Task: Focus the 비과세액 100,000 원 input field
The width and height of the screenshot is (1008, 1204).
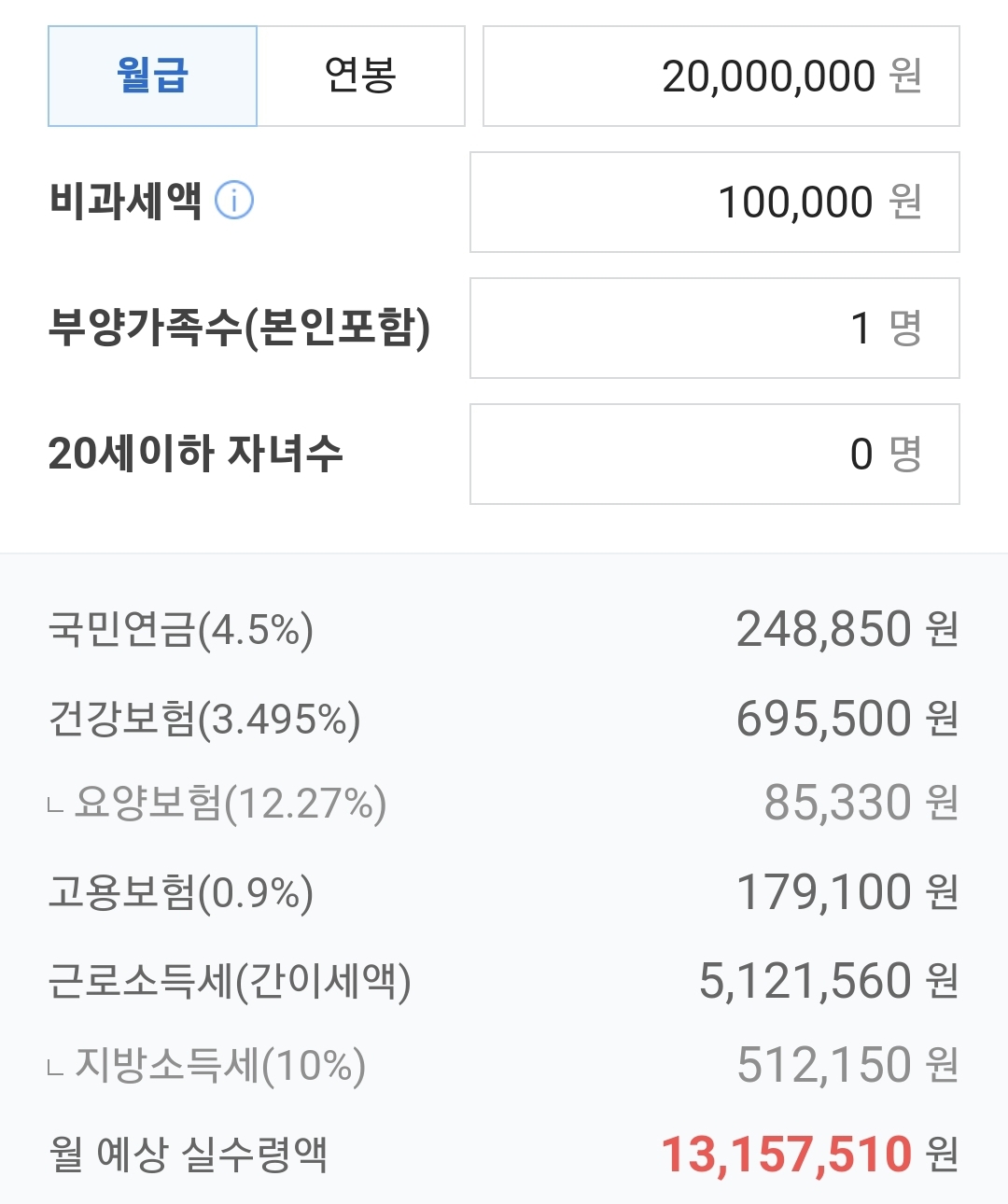Action: click(x=714, y=203)
